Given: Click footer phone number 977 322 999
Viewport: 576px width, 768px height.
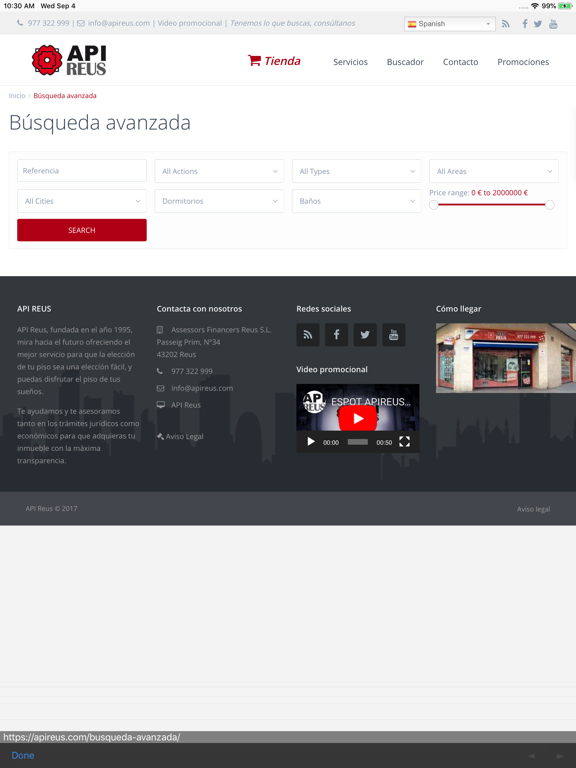Looking at the screenshot, I should [192, 371].
